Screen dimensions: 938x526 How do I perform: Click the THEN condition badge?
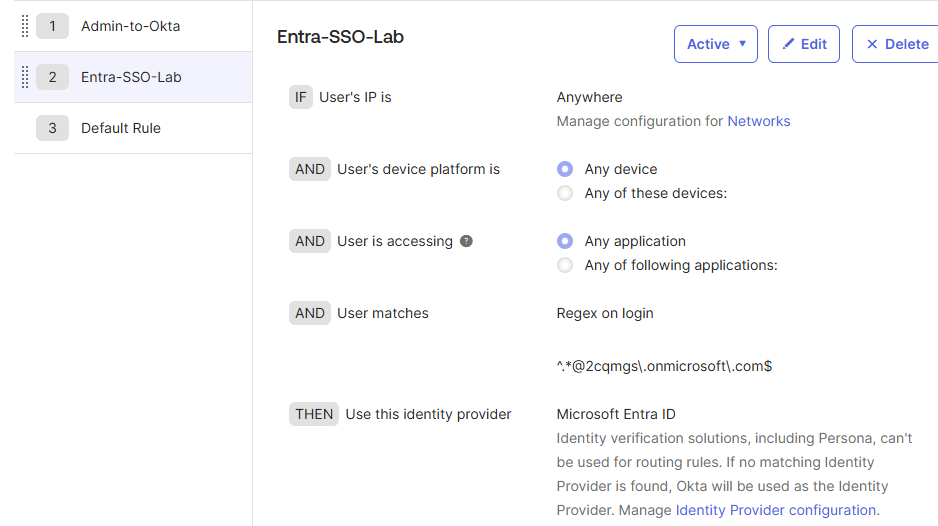(x=314, y=414)
